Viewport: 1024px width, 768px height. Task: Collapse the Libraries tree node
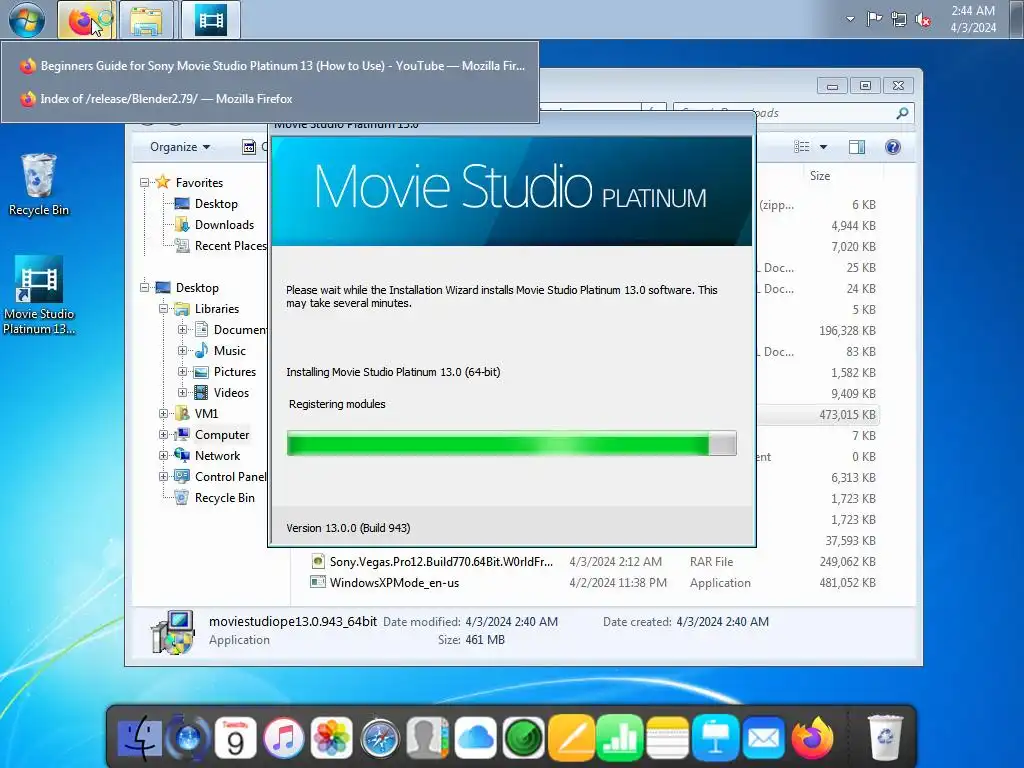163,309
